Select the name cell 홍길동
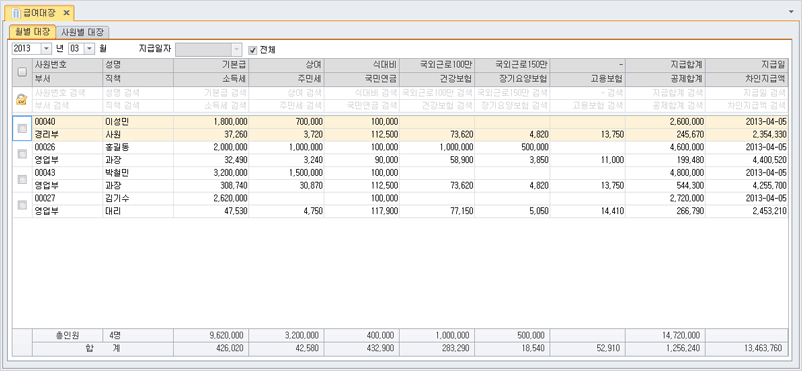The width and height of the screenshot is (802, 371). pyautogui.click(x=138, y=147)
